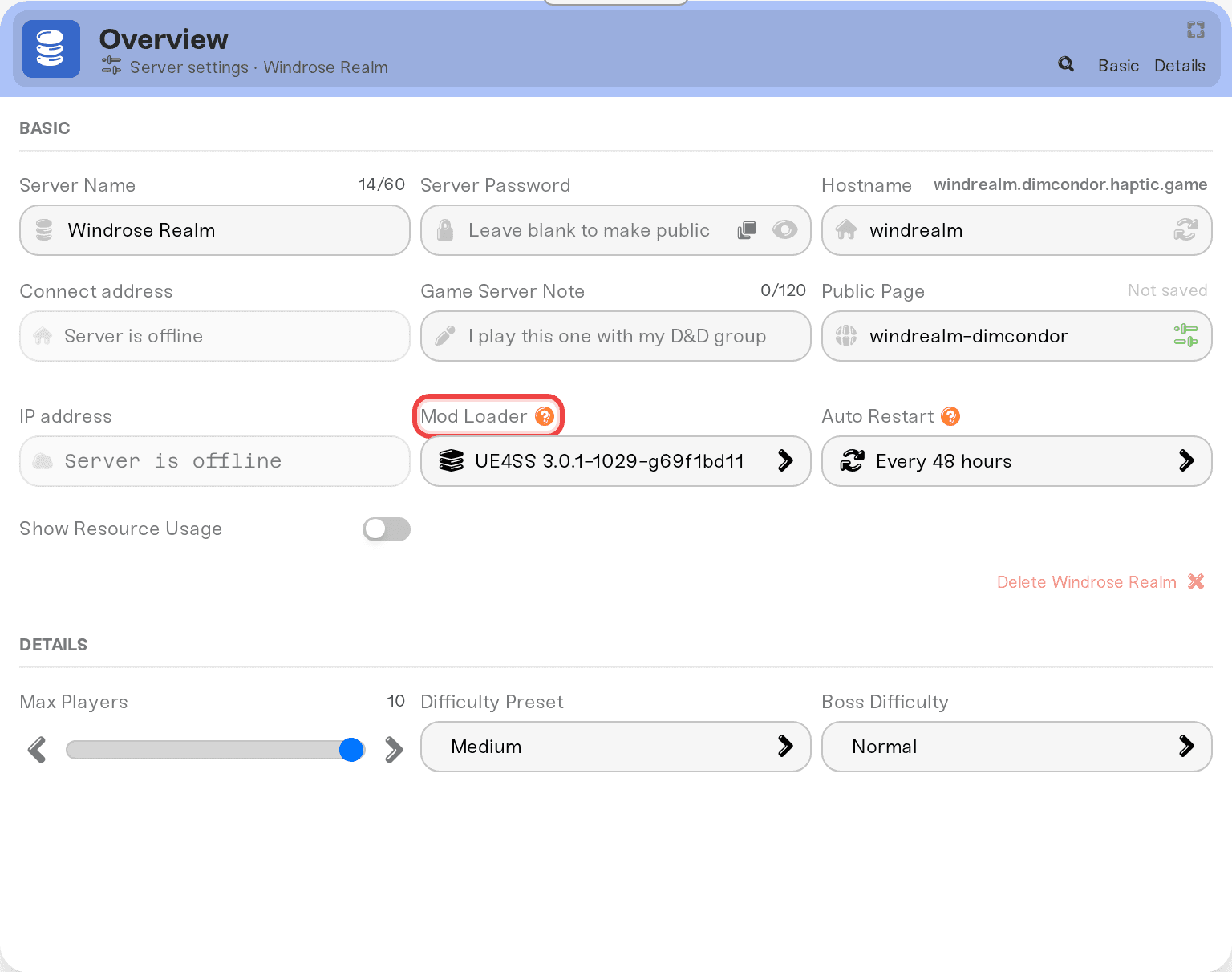This screenshot has width=1232, height=972.
Task: Click the search magnifier icon in header
Action: click(1066, 64)
